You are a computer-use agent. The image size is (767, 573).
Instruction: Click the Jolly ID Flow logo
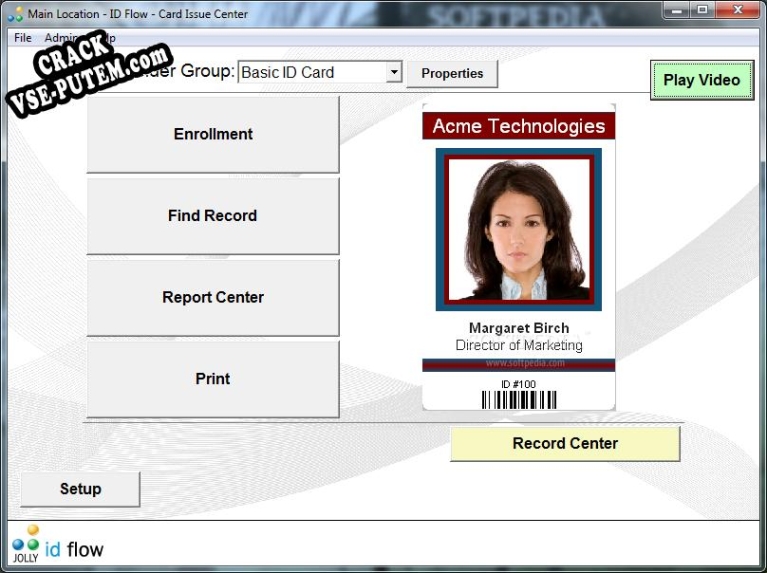pos(57,545)
